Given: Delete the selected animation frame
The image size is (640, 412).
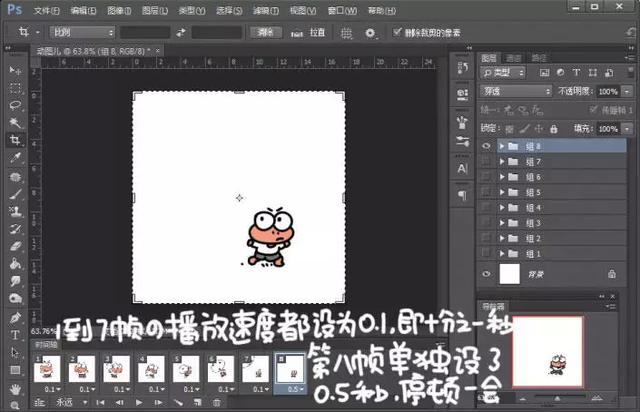Looking at the screenshot, I should pyautogui.click(x=217, y=403).
